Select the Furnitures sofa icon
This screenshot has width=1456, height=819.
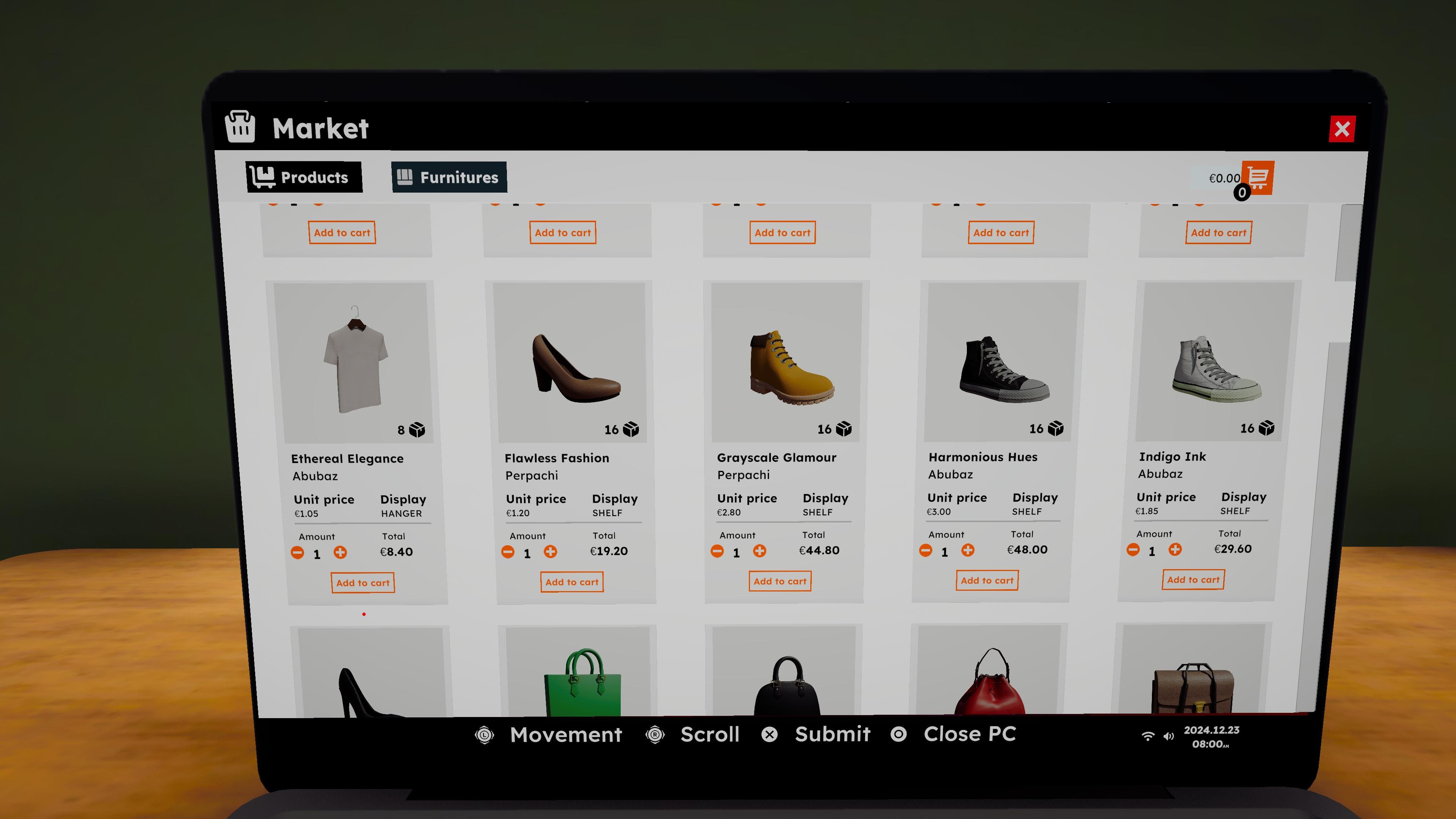click(405, 177)
